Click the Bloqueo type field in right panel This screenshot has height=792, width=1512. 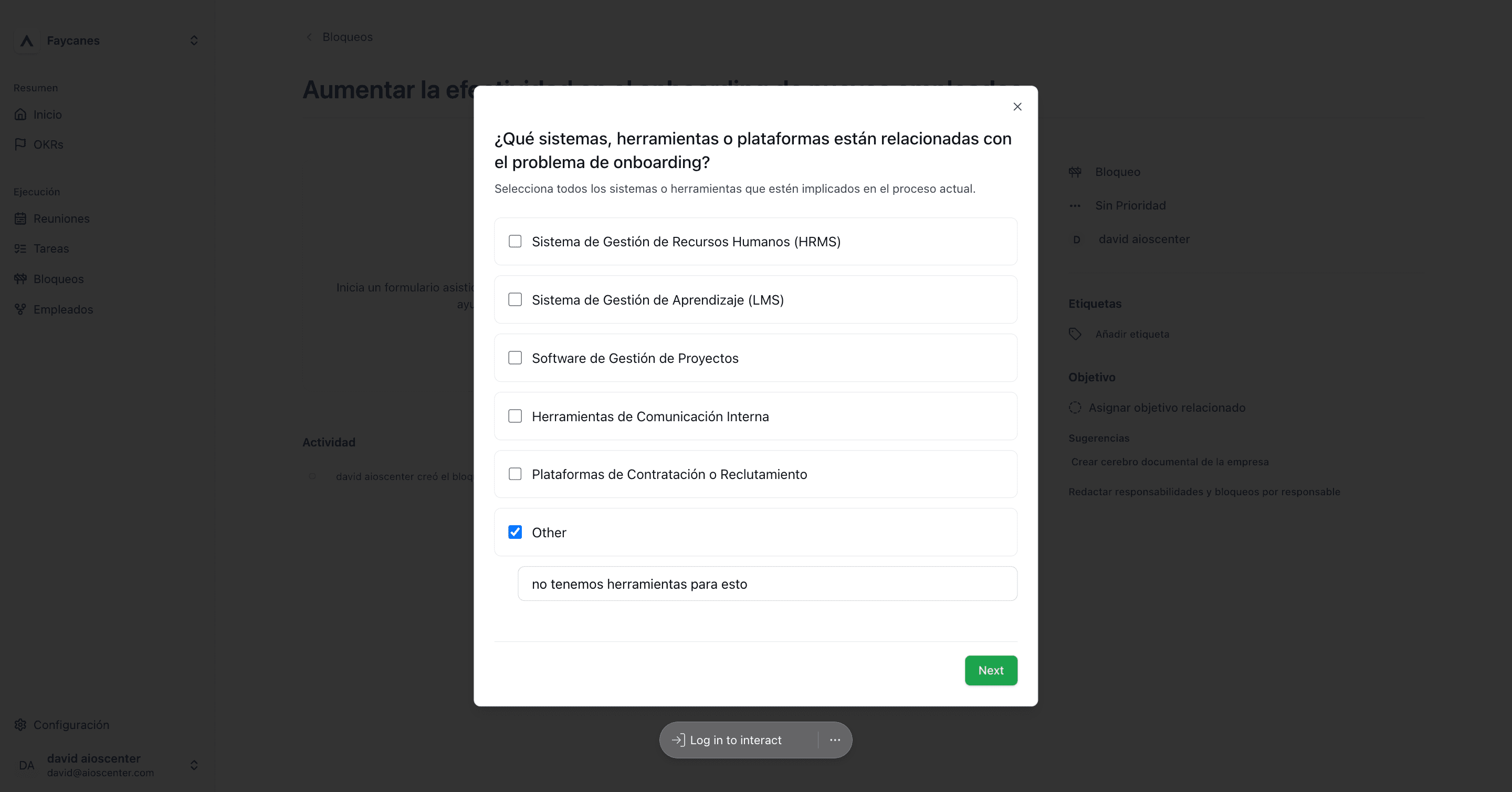point(1118,172)
